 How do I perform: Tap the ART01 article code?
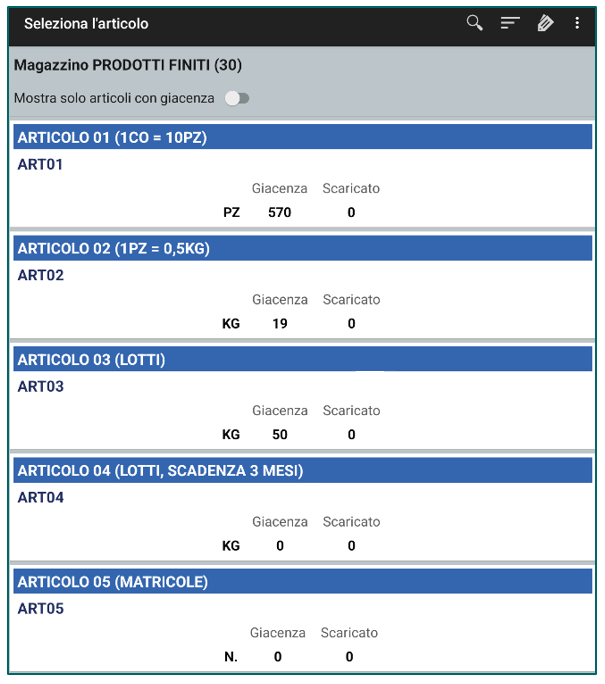coord(40,164)
